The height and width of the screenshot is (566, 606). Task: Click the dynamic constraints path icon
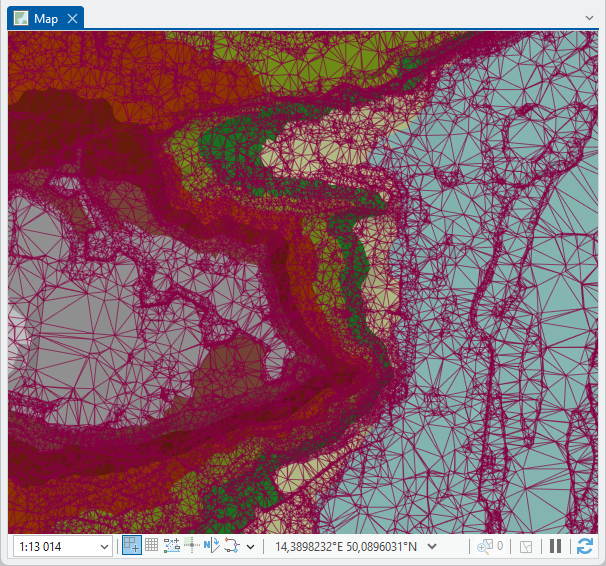point(232,545)
